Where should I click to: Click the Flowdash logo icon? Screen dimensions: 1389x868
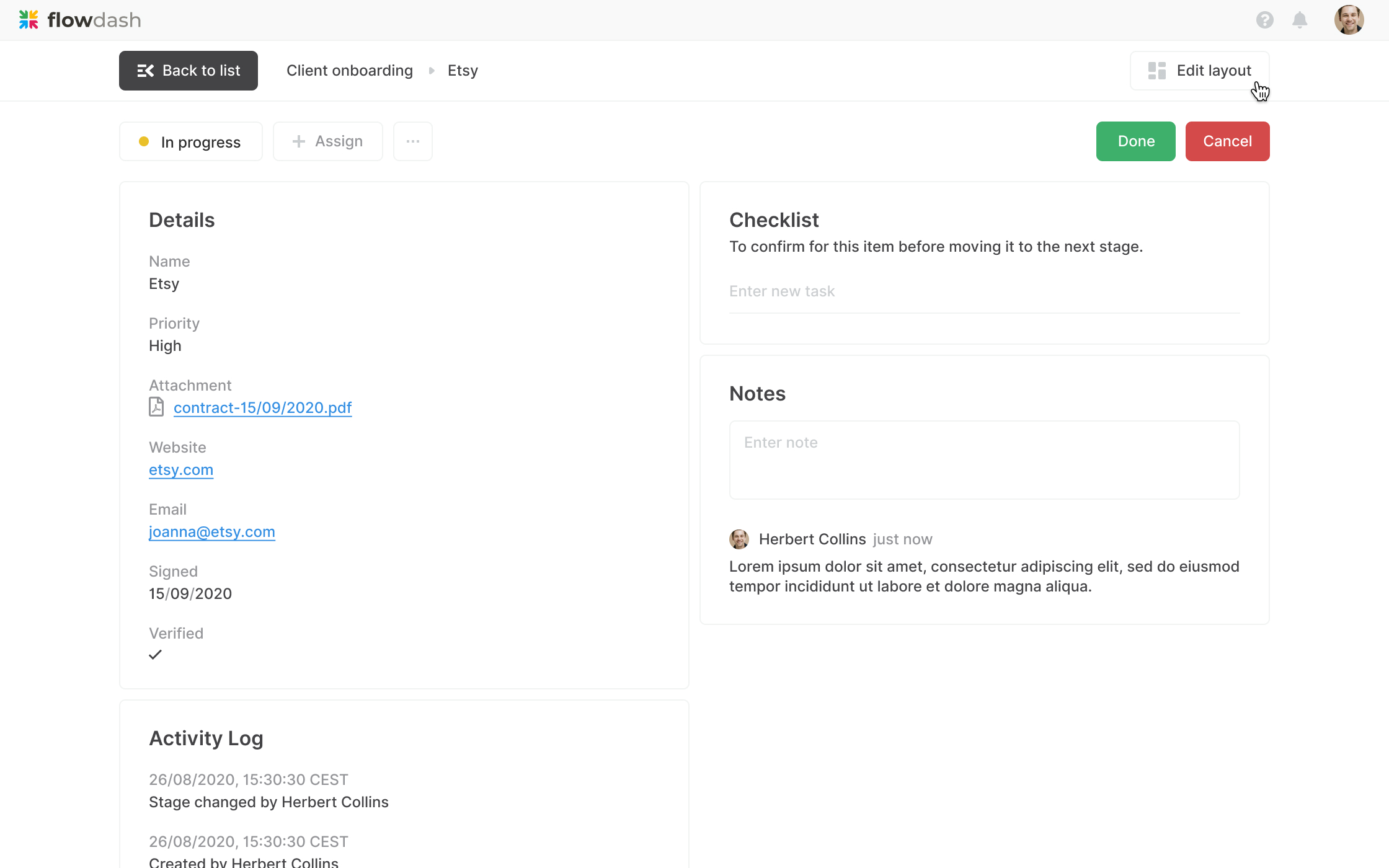(x=29, y=20)
